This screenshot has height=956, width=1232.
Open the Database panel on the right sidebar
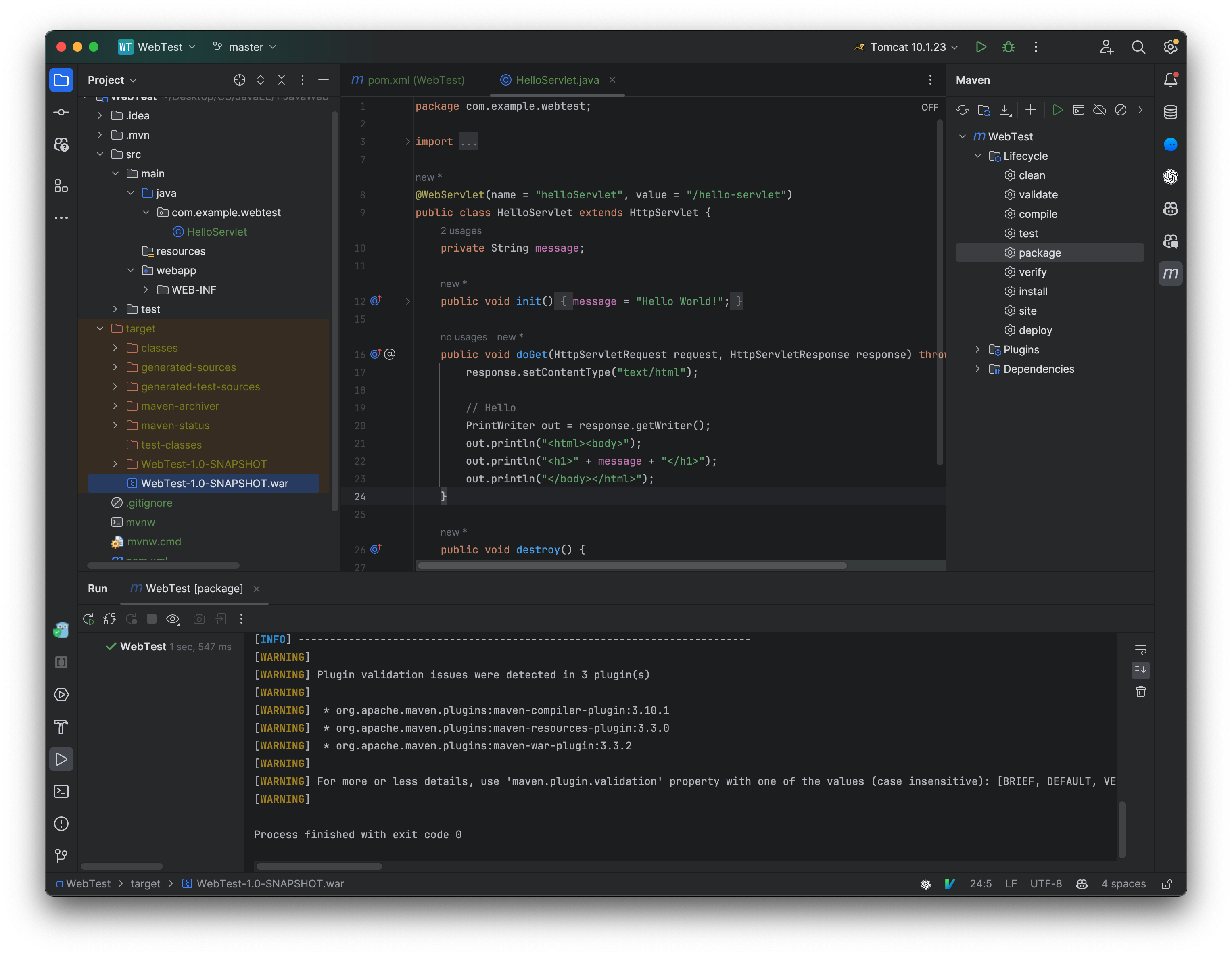1171,112
